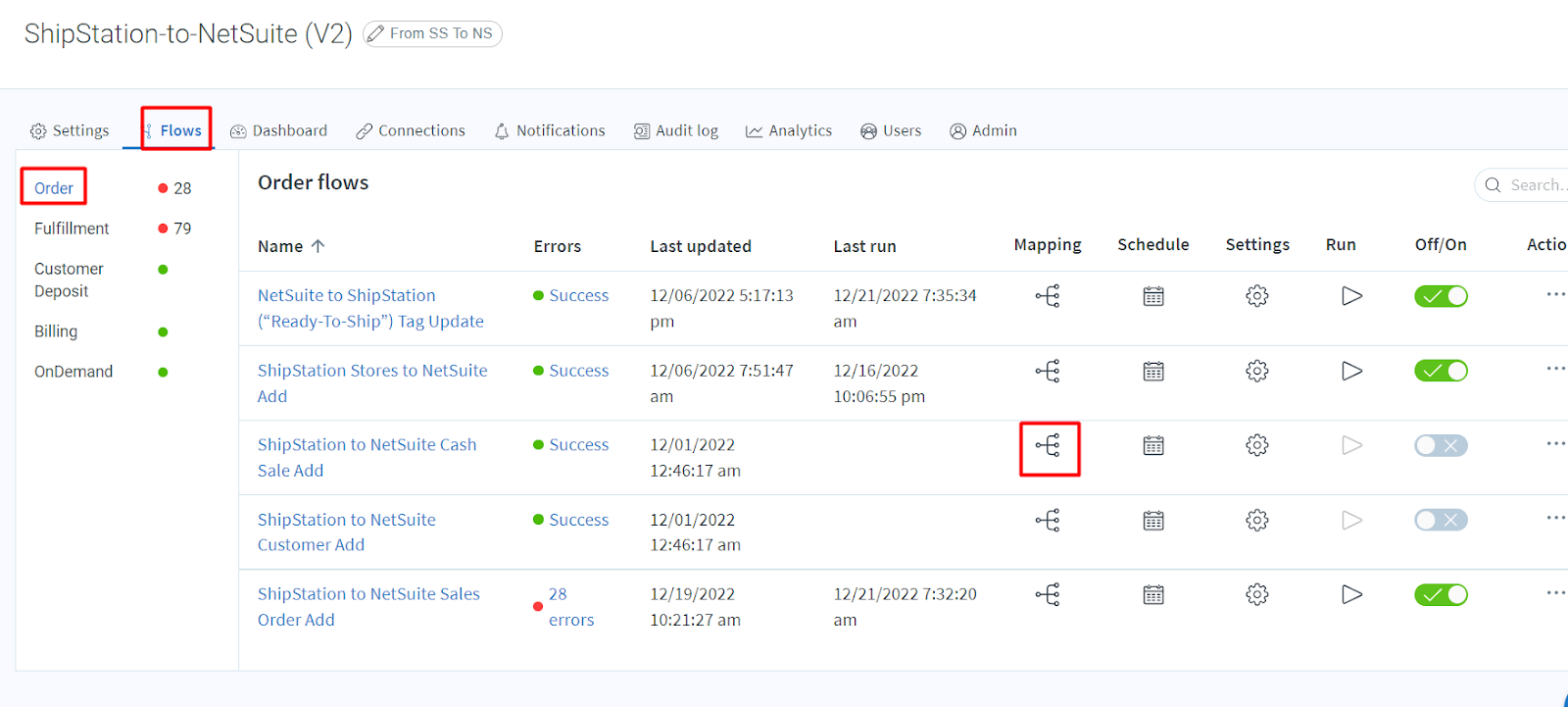Open schedule for ShipStation to NetSuite Customer Add

(x=1153, y=520)
